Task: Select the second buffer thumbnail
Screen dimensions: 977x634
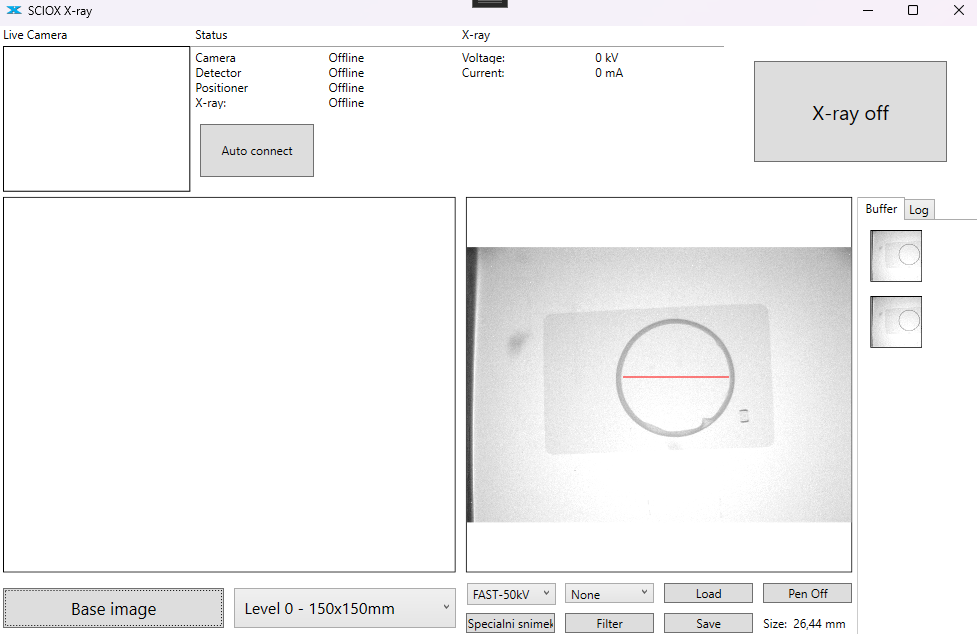Action: [x=895, y=321]
